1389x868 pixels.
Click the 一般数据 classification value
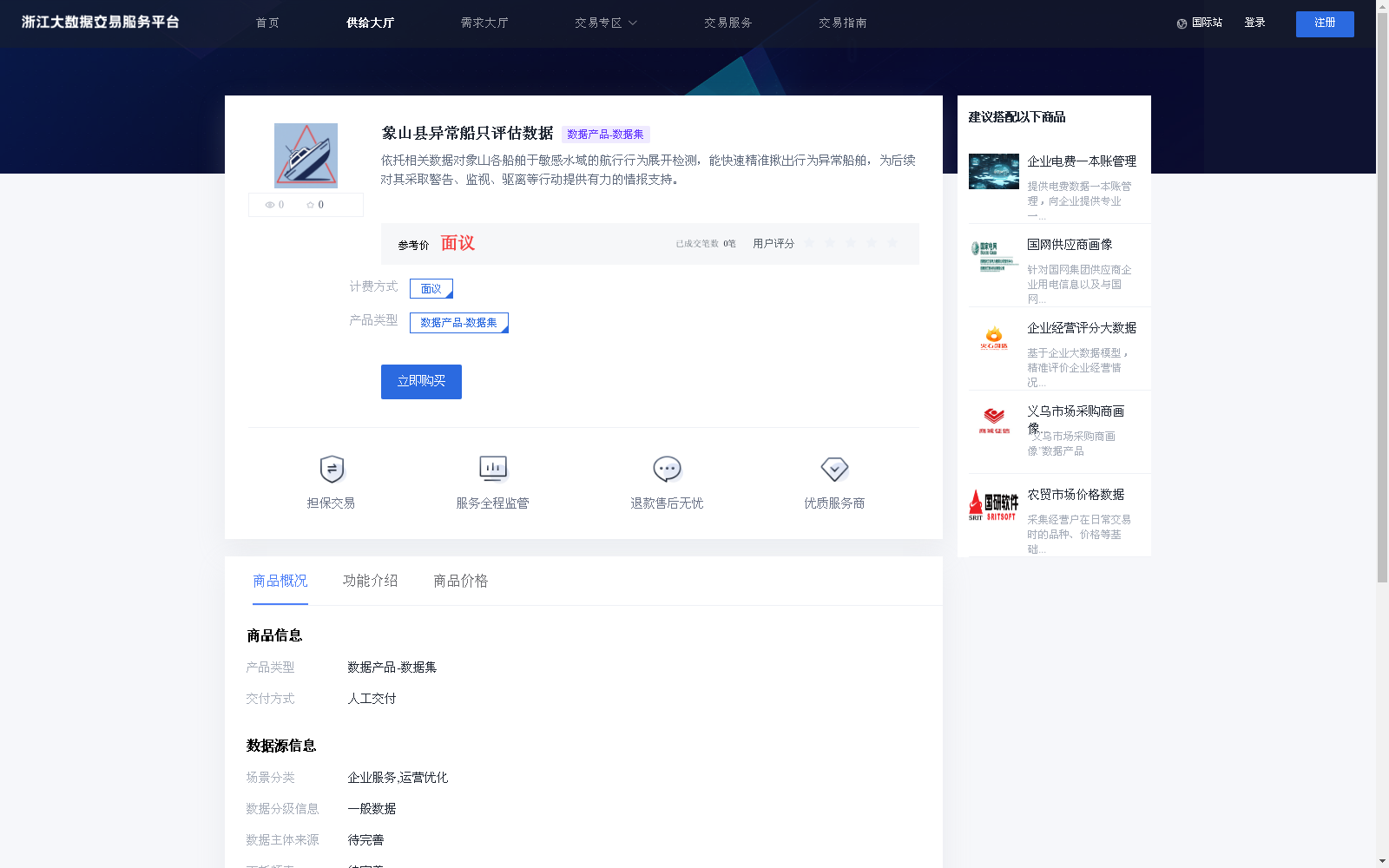[372, 809]
